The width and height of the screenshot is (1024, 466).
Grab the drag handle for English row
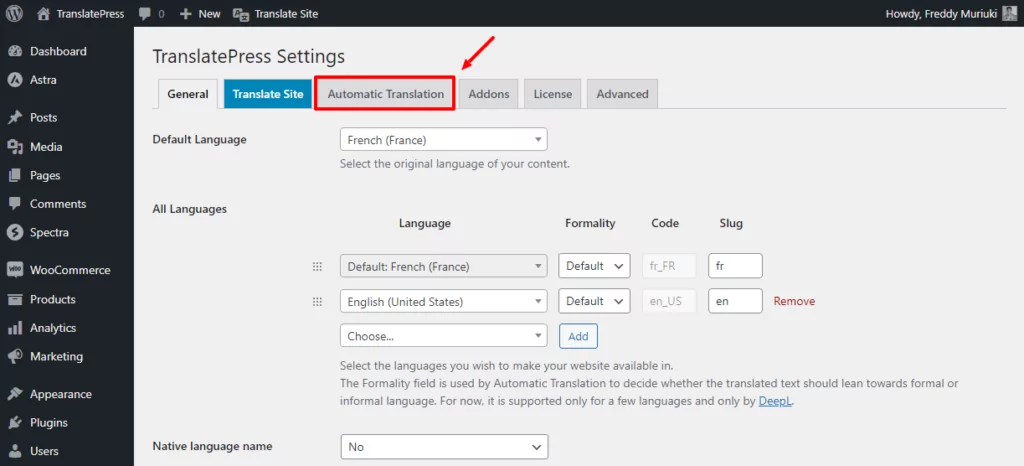click(x=317, y=302)
